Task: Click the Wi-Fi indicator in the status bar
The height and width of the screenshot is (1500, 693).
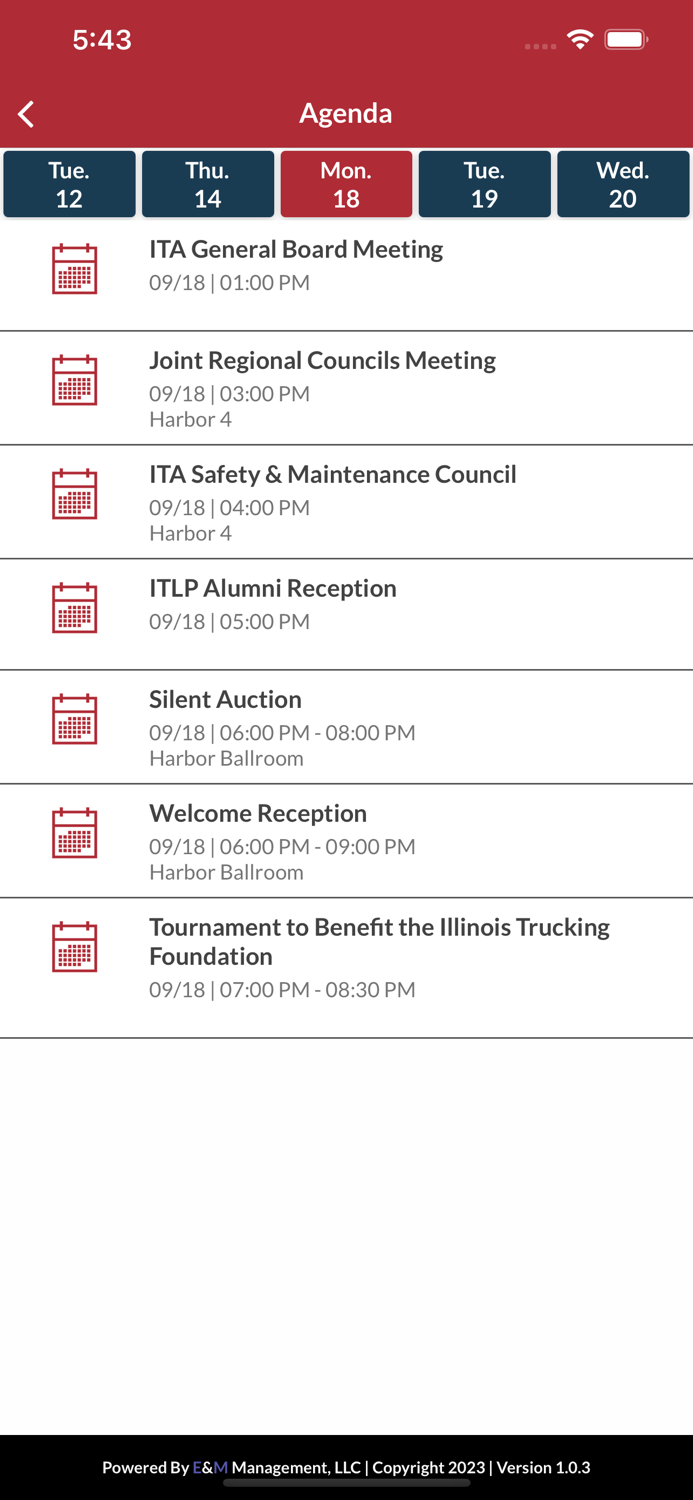Action: coord(581,40)
